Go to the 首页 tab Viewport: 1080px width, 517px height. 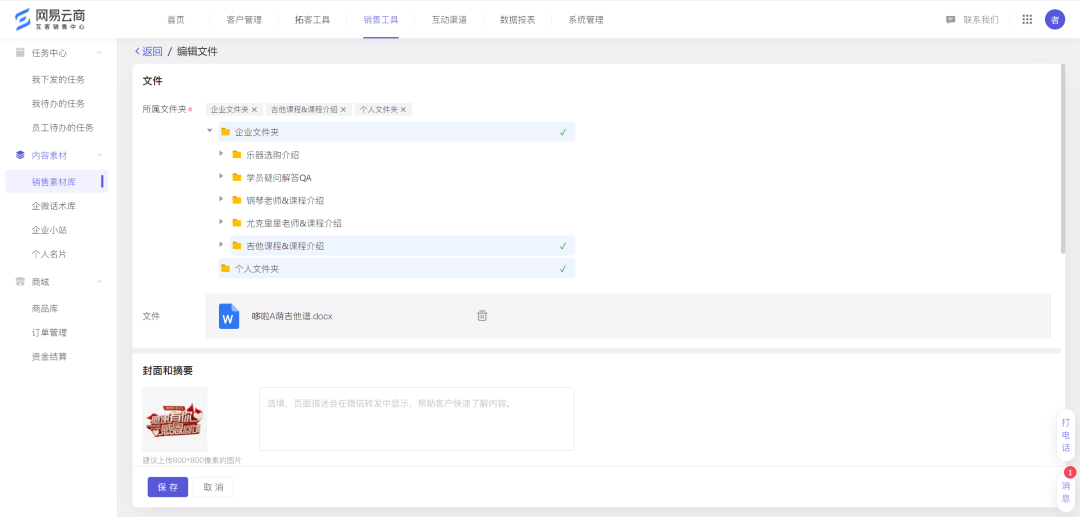coord(176,20)
